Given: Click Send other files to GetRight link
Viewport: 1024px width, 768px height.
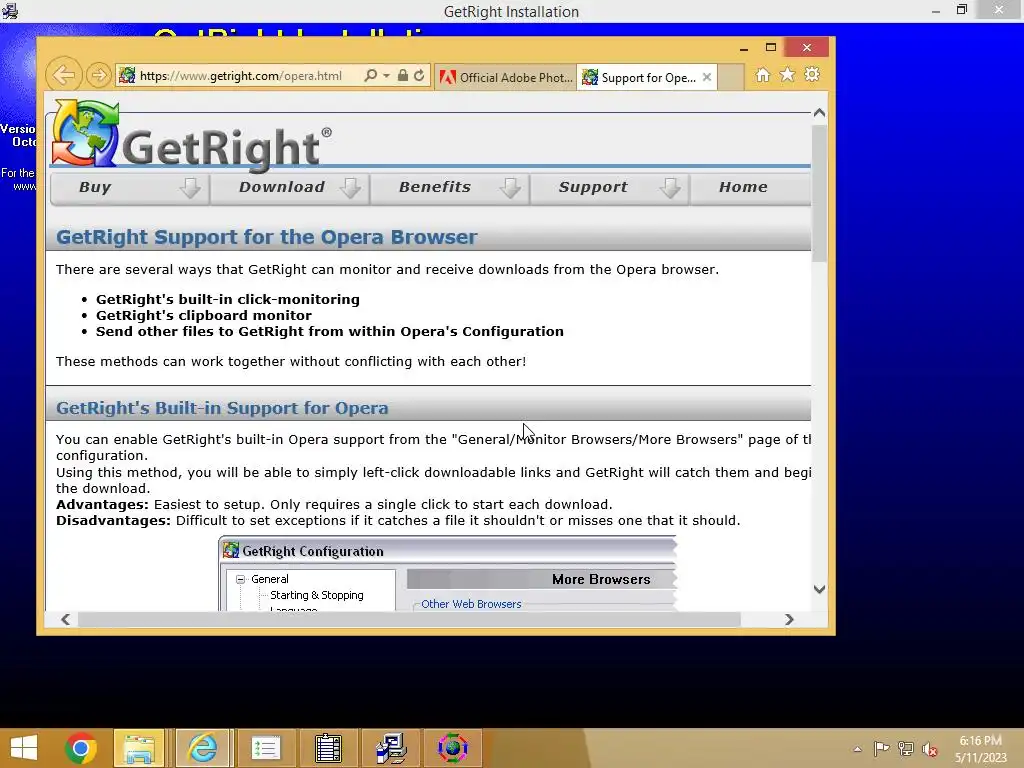Looking at the screenshot, I should [330, 331].
